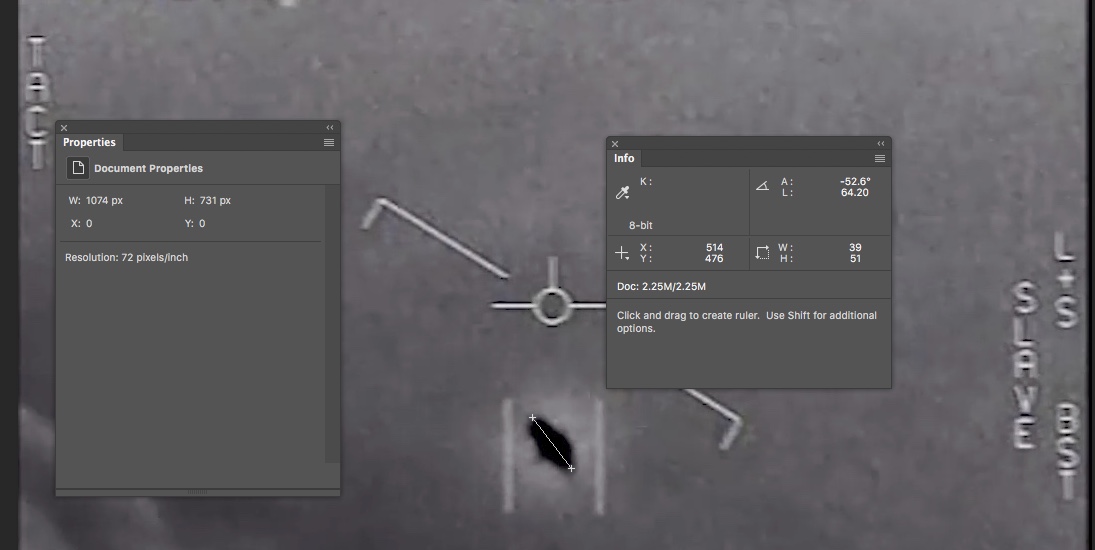Click the crosshair mouse coordinates icon
The image size is (1095, 550).
[x=622, y=254]
